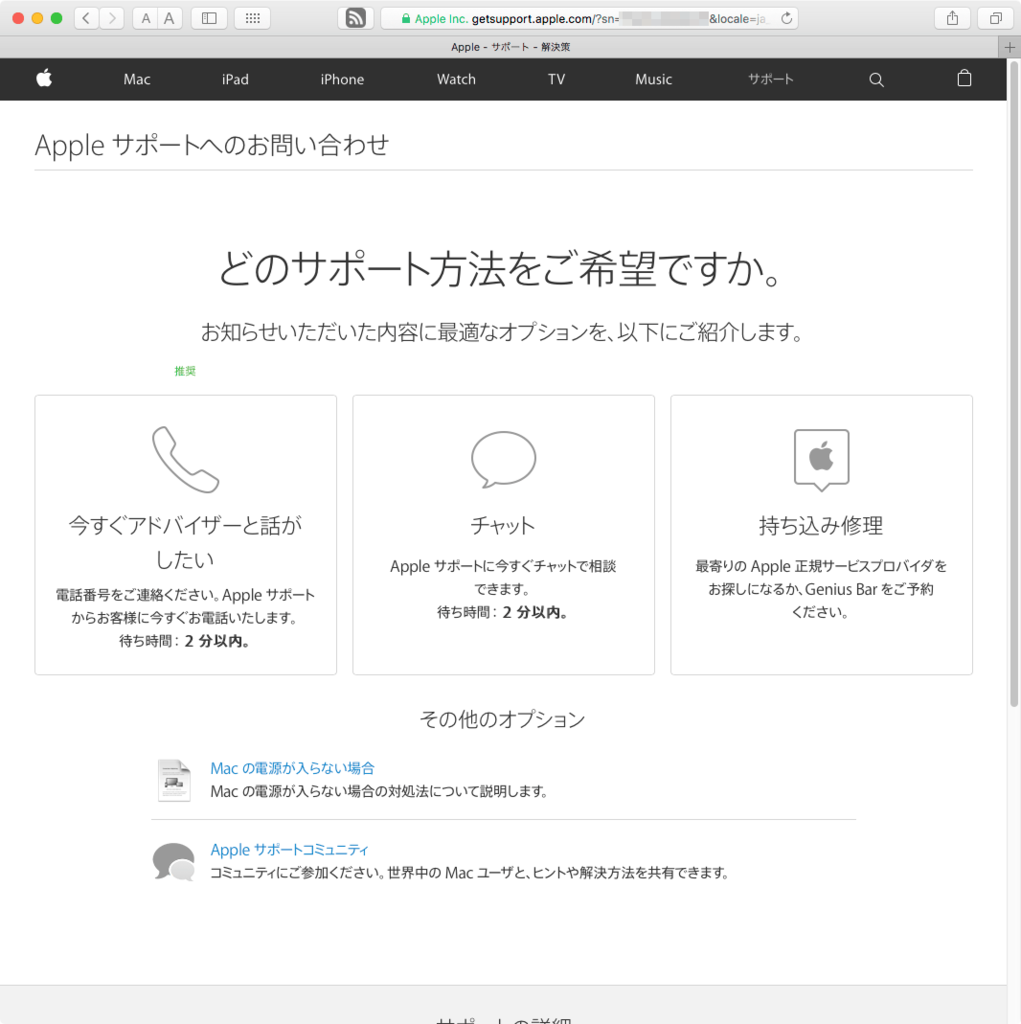Click the RSS feed icon in toolbar
1021x1024 pixels.
click(x=355, y=18)
